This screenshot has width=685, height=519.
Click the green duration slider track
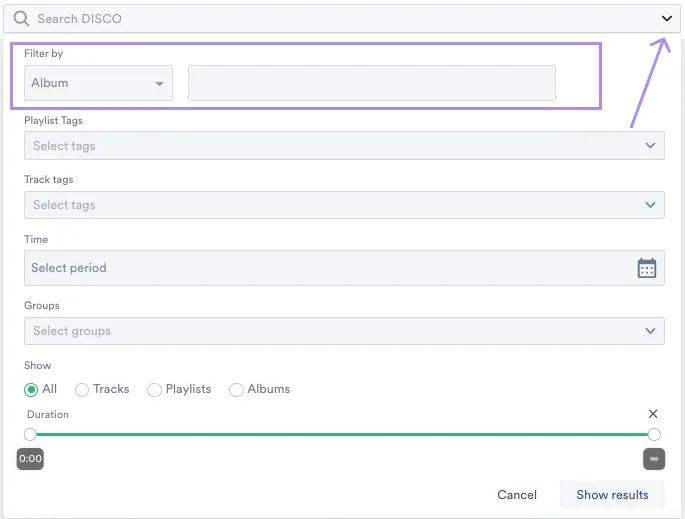(x=342, y=434)
